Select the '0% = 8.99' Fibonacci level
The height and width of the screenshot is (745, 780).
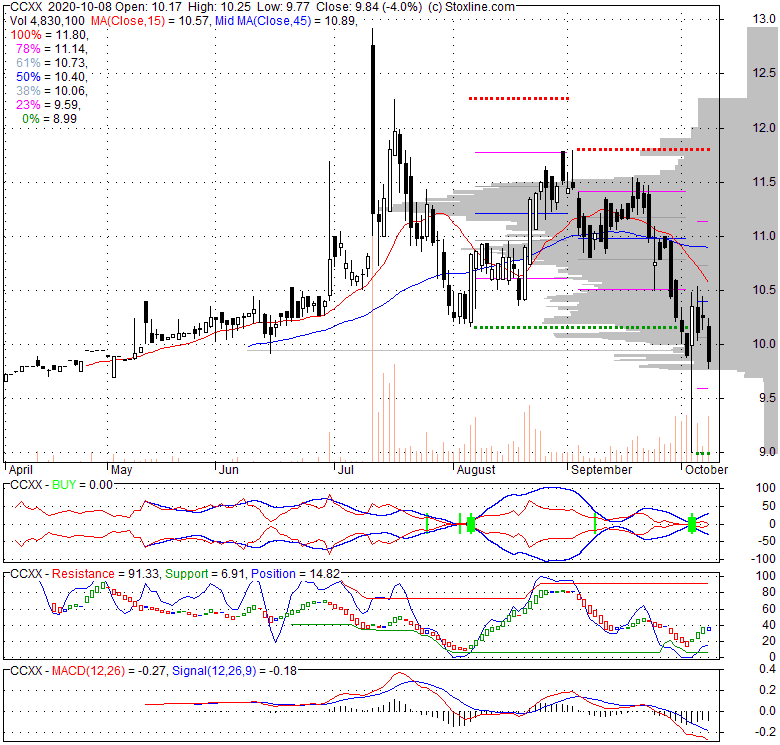[49, 118]
